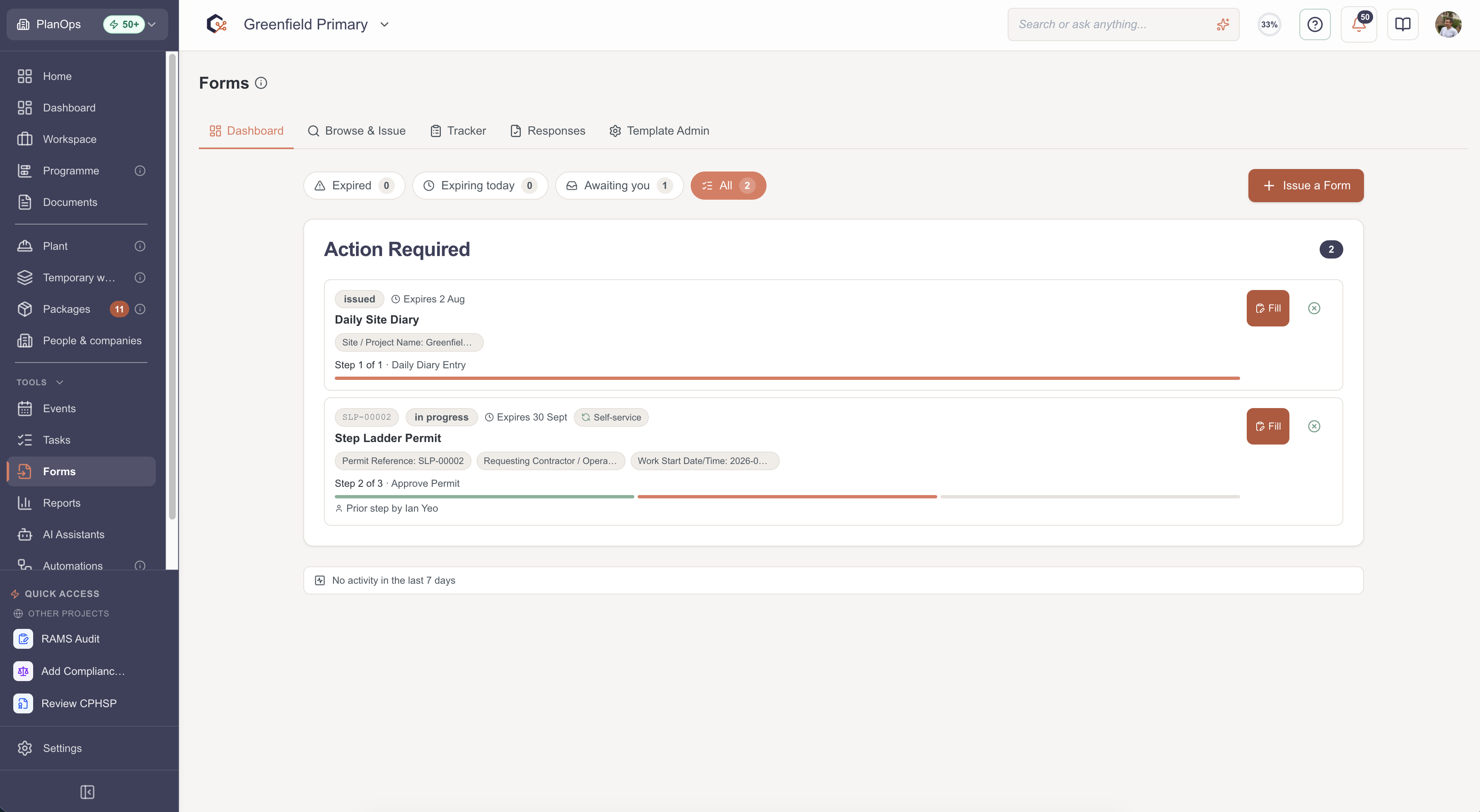Click No activity in the last 7 days
The image size is (1480, 812).
pyautogui.click(x=833, y=580)
